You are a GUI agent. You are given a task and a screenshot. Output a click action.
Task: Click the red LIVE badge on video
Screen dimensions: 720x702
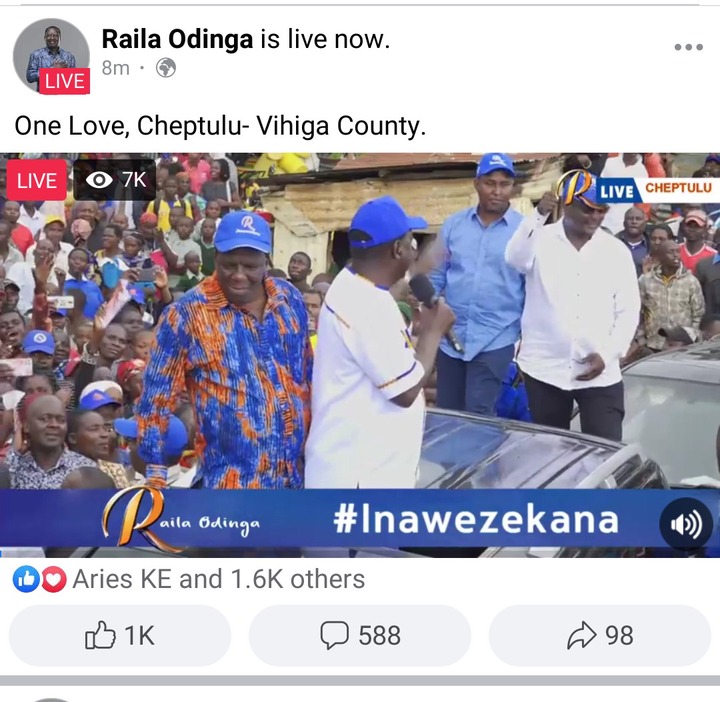[x=36, y=180]
